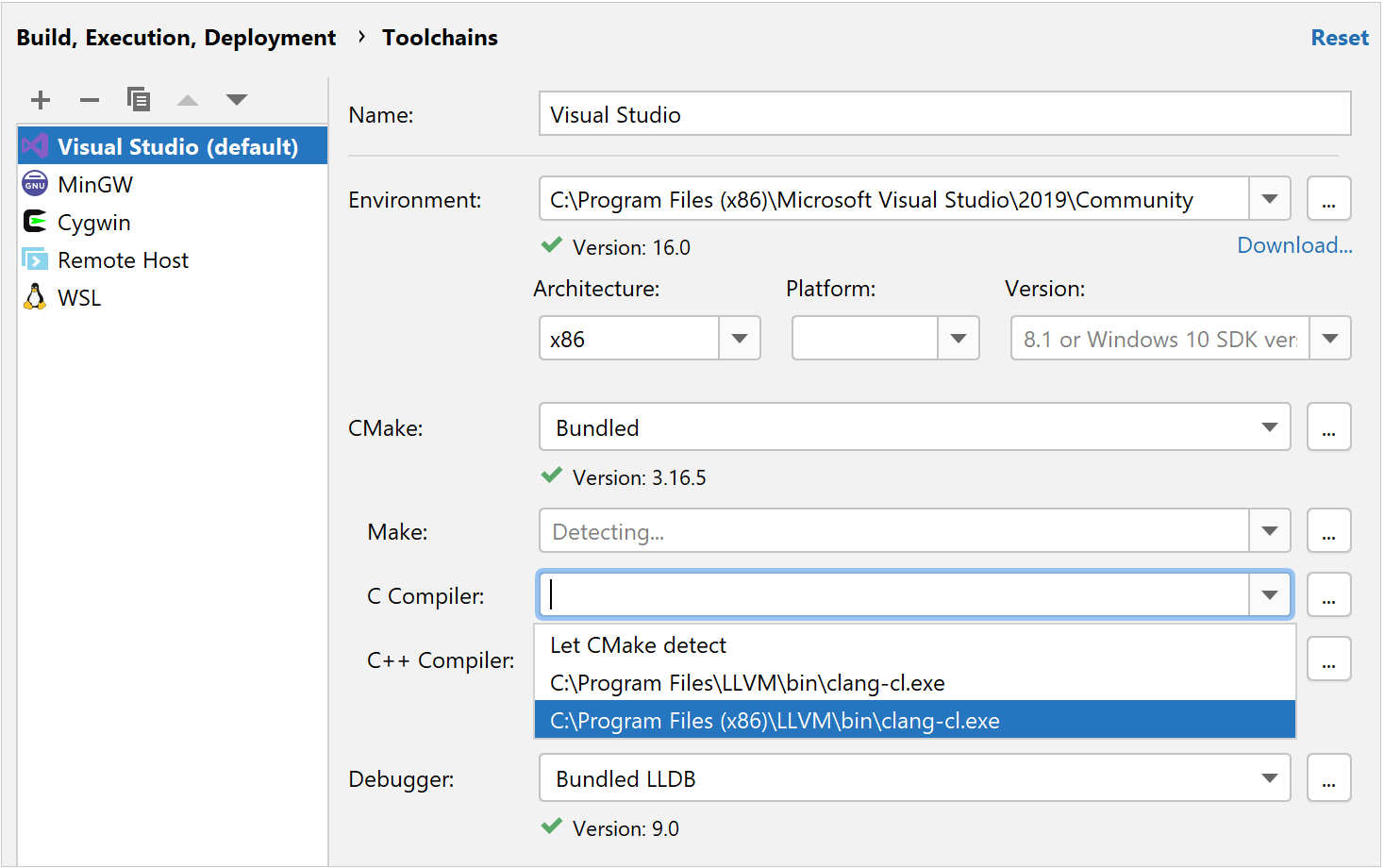
Task: Click Environment Version: 16.0 status text
Action: pyautogui.click(x=631, y=247)
